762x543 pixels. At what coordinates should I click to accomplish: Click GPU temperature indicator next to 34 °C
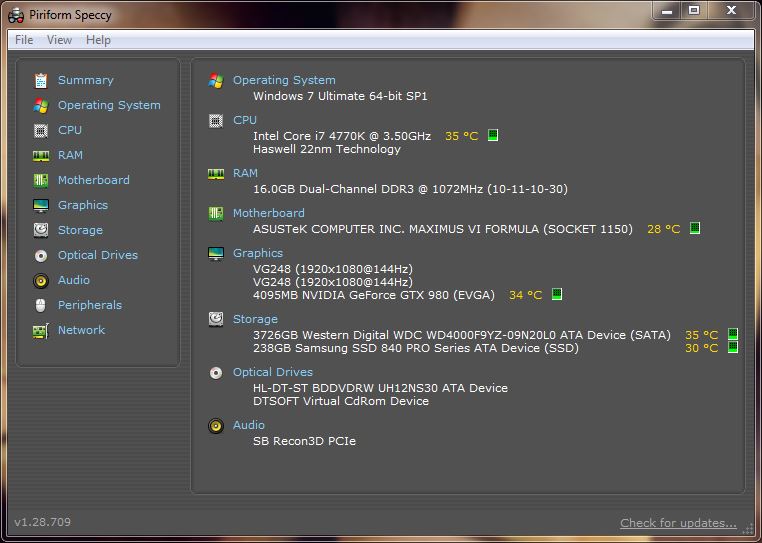point(557,294)
